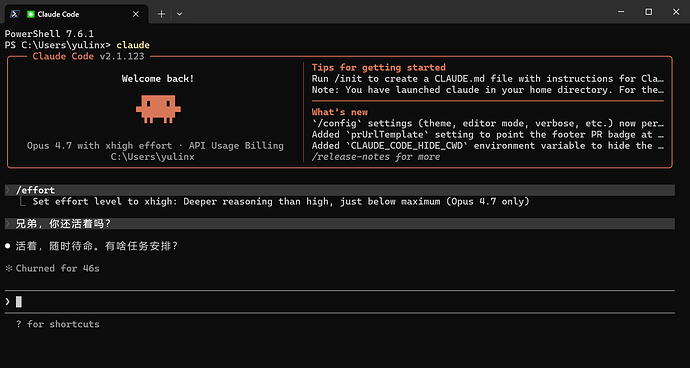Click the reply '活着，随时待命。有啥任务安排？'

97,246
